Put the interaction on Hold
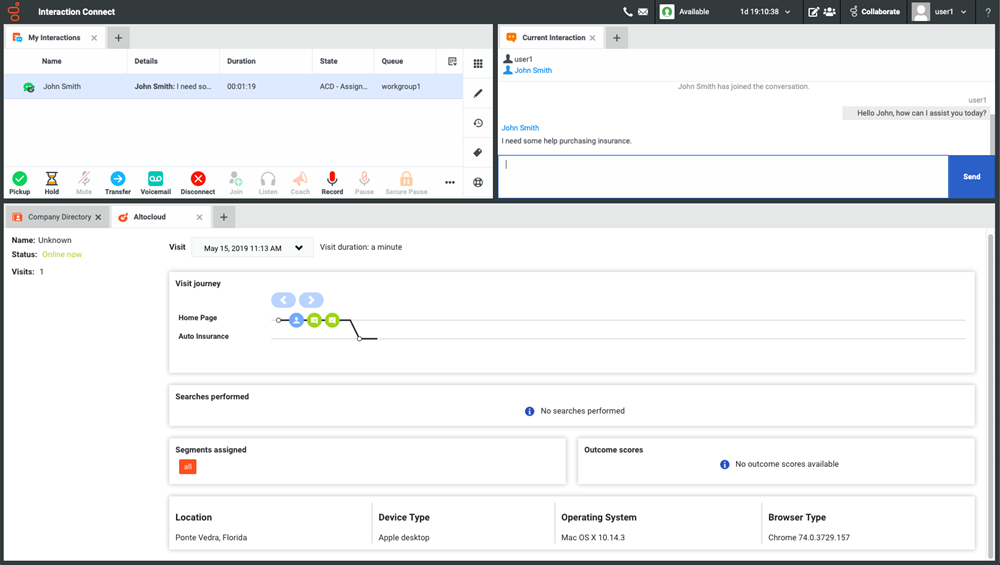The image size is (1000, 565). tap(52, 182)
